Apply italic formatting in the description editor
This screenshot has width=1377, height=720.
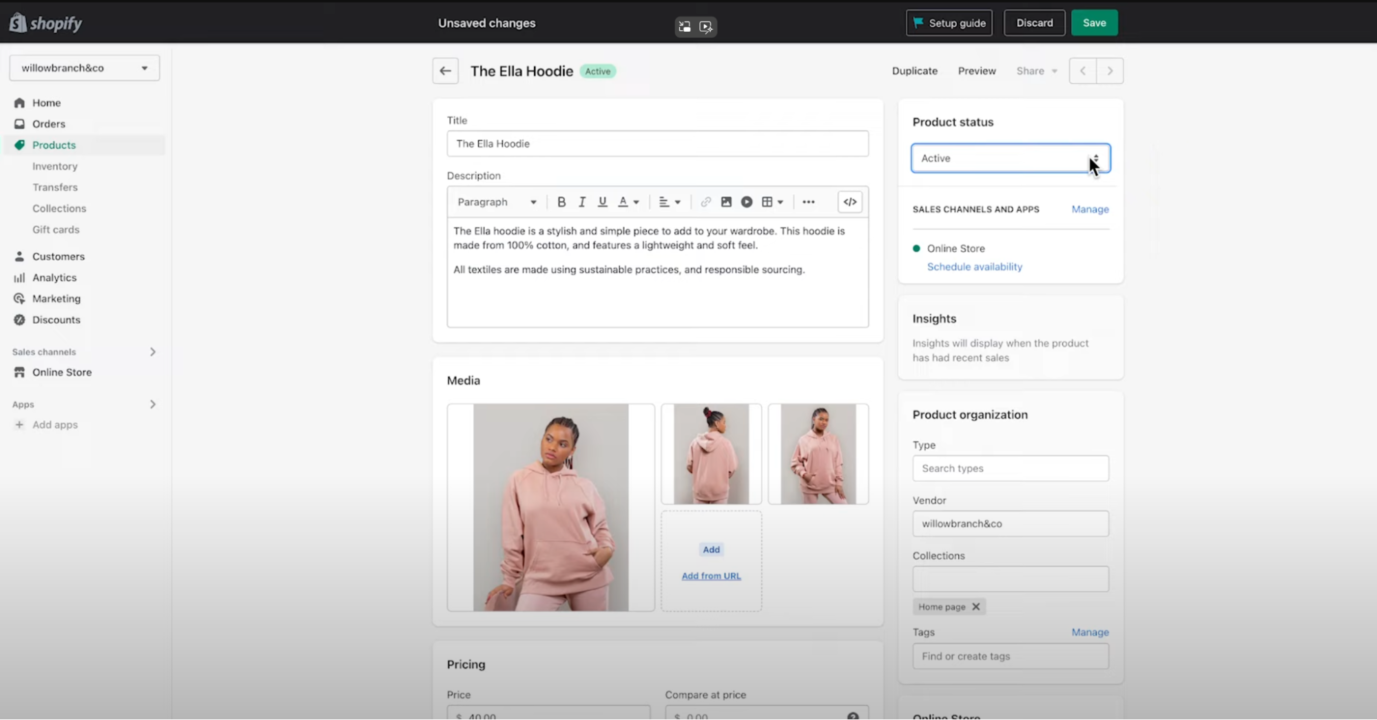pos(582,201)
